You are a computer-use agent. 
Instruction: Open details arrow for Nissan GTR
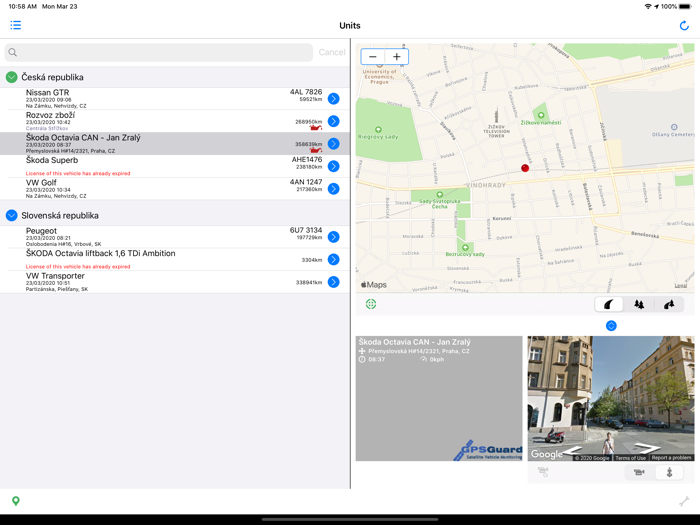point(333,98)
